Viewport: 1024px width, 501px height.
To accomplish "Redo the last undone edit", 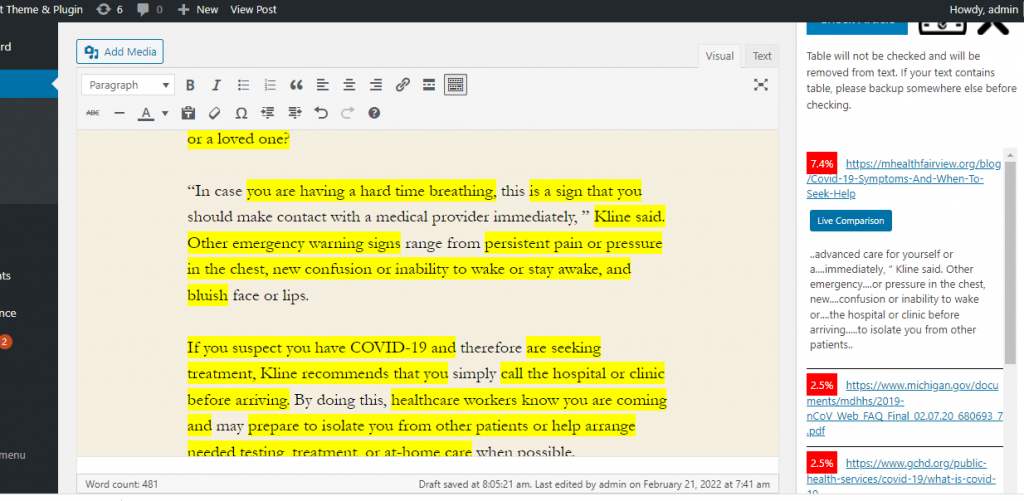I will 347,113.
